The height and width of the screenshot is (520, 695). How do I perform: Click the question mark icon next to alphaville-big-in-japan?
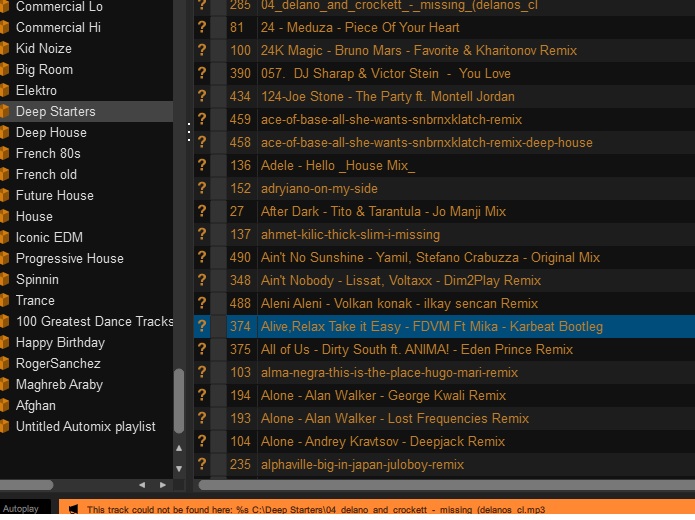pyautogui.click(x=202, y=465)
